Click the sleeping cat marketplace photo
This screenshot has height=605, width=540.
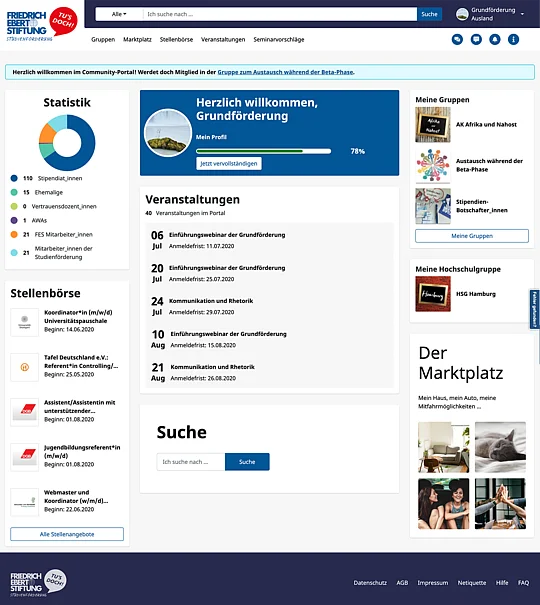tap(500, 447)
